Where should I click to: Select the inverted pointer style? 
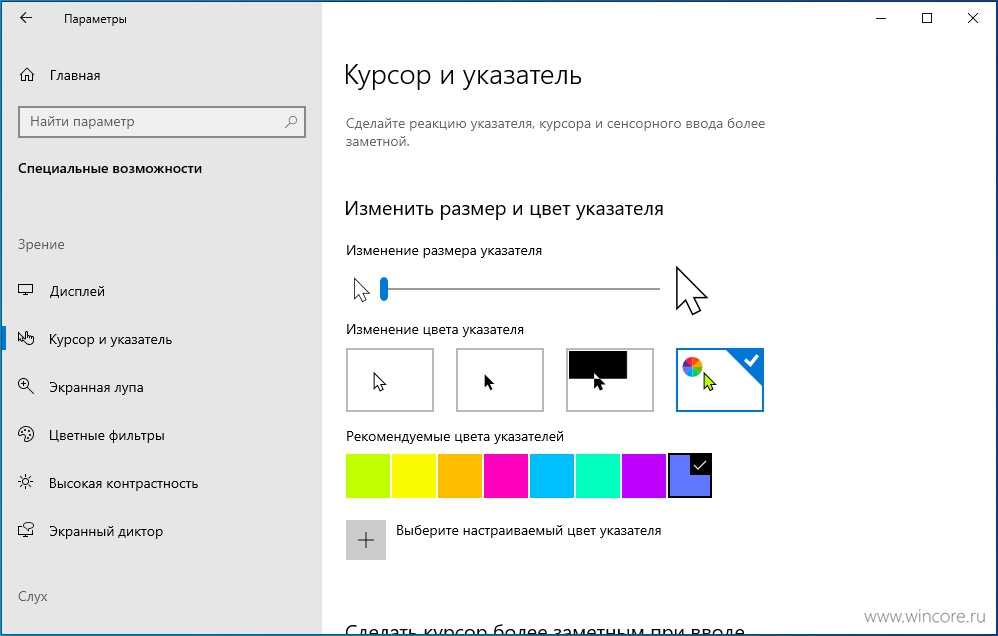(609, 380)
